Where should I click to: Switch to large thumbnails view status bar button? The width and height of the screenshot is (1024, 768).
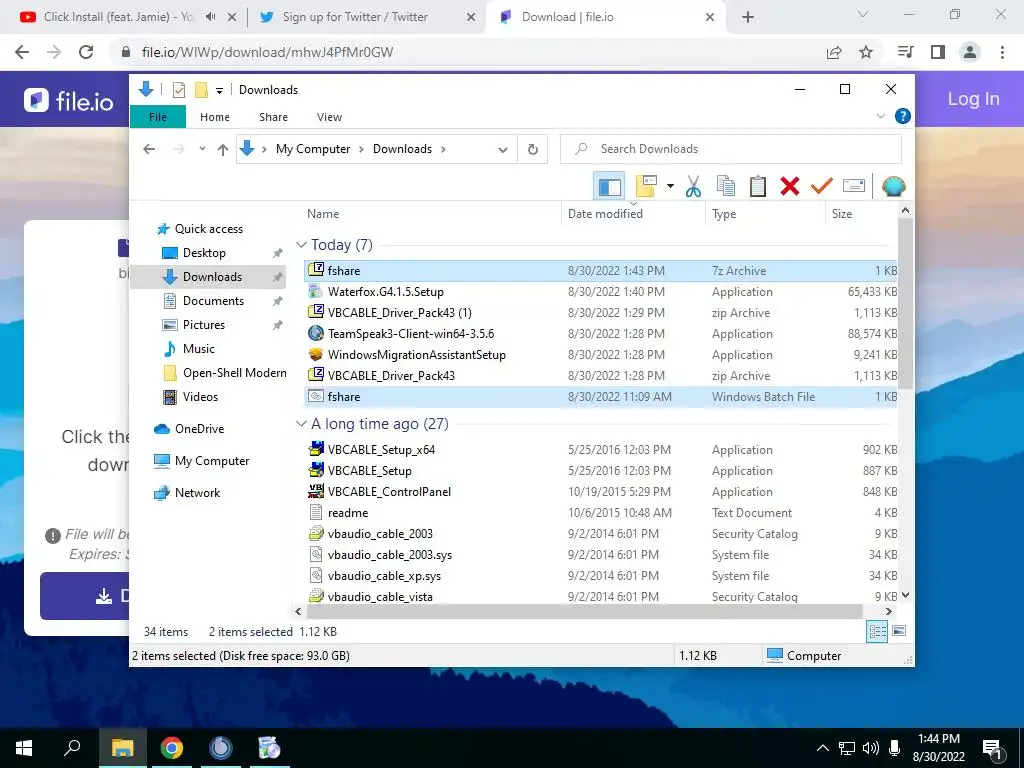(899, 631)
